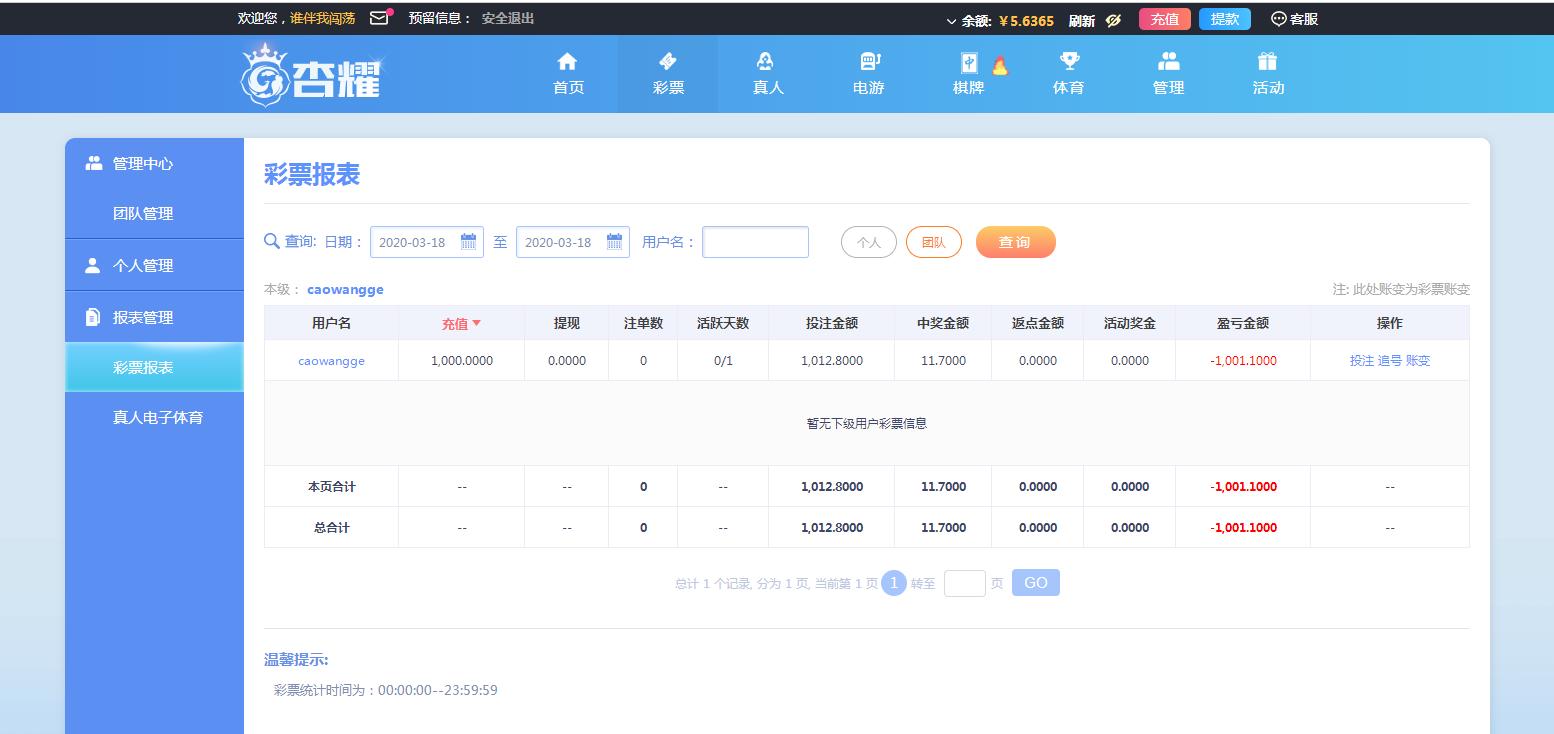1554x734 pixels.
Task: Open the 首页 home icon in navigation
Action: 568,63
